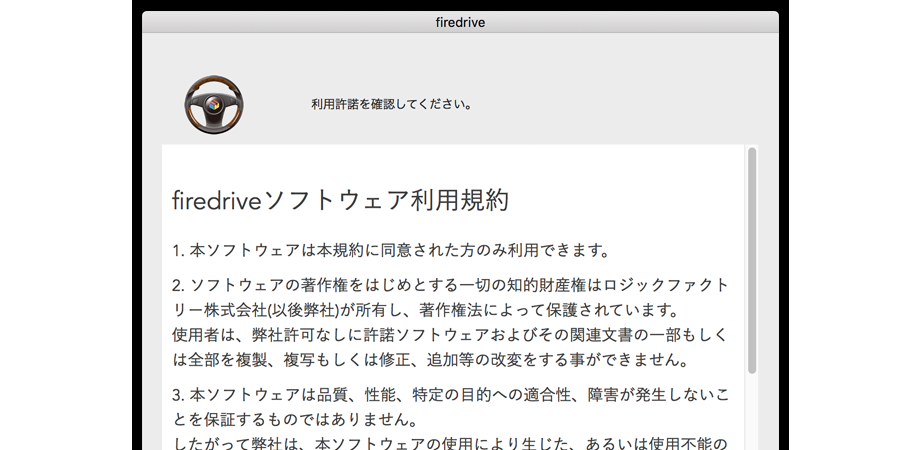
Task: Click the line beginning 使用者は、弊社許可なしに
Action: coord(449,335)
